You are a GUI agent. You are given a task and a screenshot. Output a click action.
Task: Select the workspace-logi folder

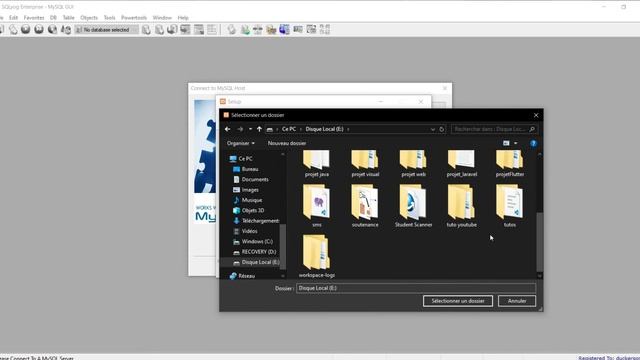[317, 256]
